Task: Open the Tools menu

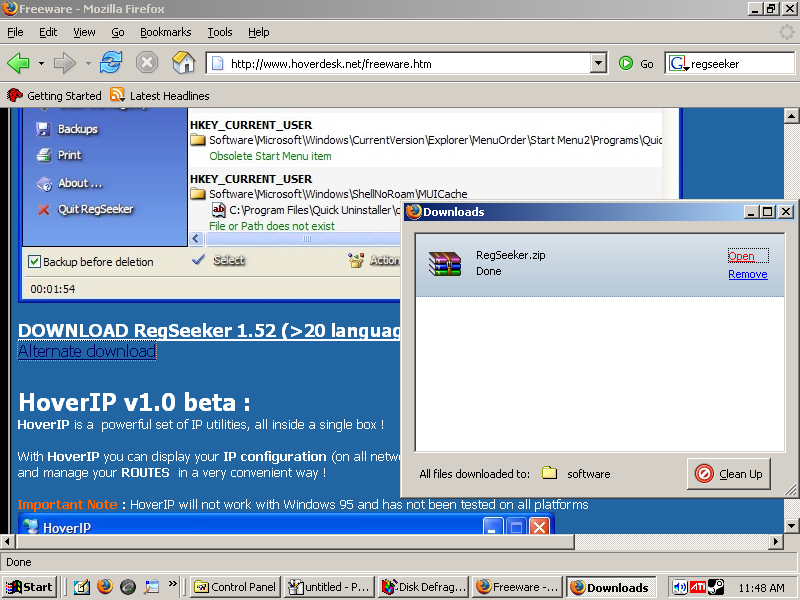Action: [x=219, y=32]
